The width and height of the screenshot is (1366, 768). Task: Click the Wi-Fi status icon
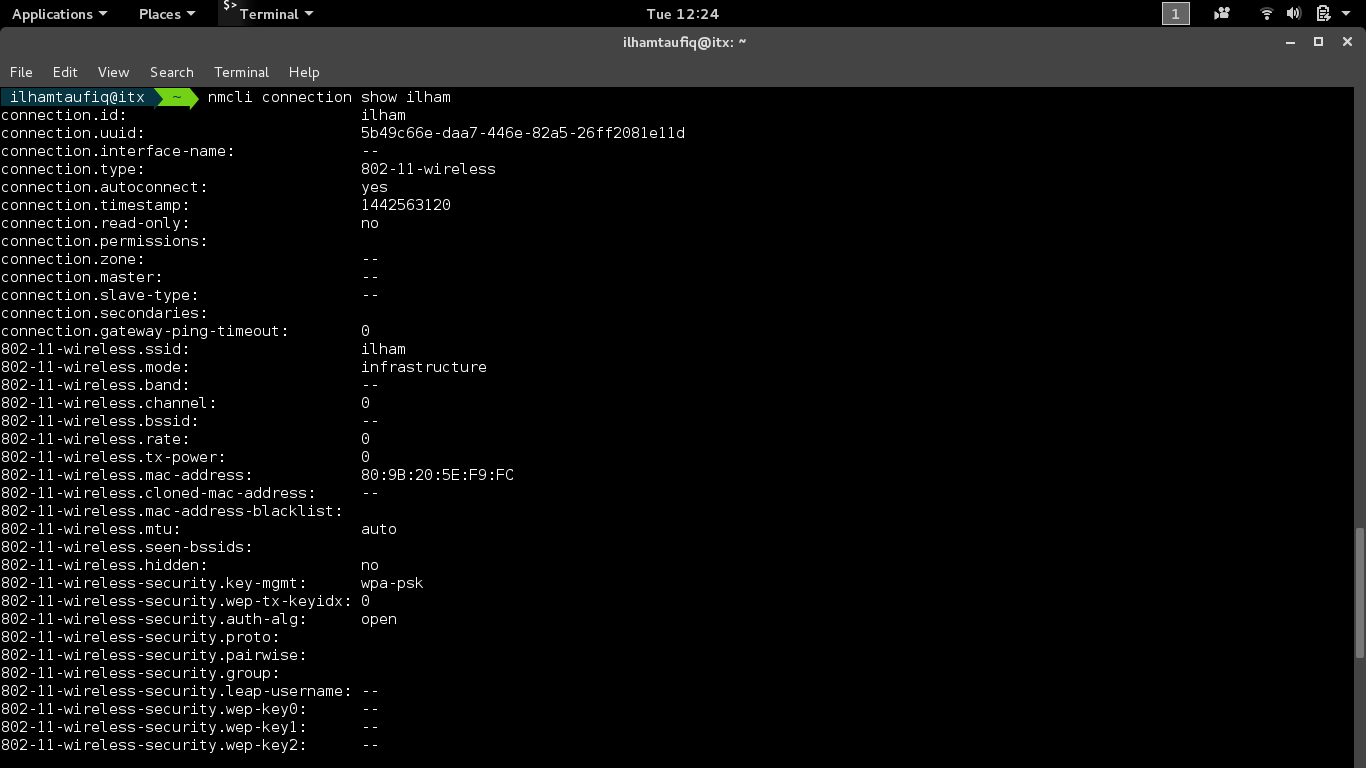pyautogui.click(x=1266, y=14)
